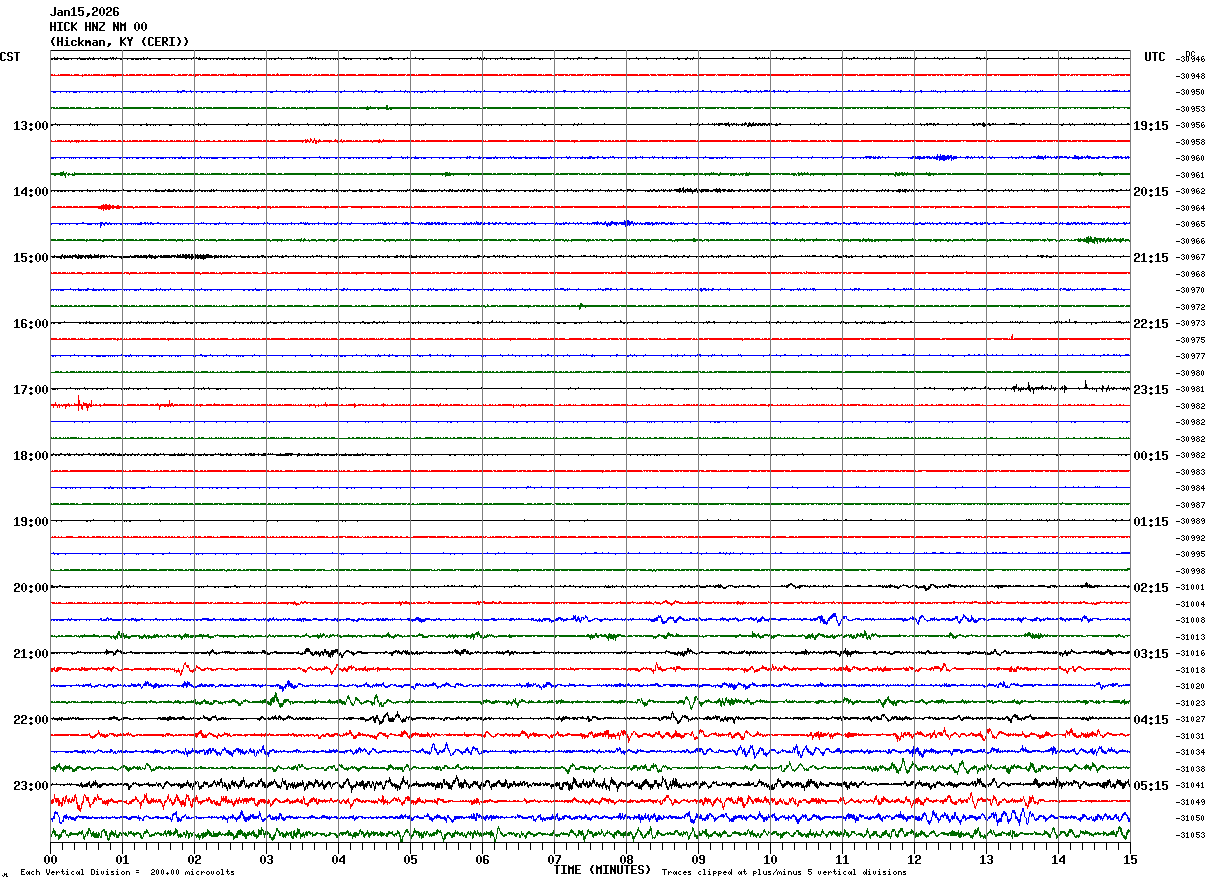Click the DC offset value "-30953"

[1191, 109]
